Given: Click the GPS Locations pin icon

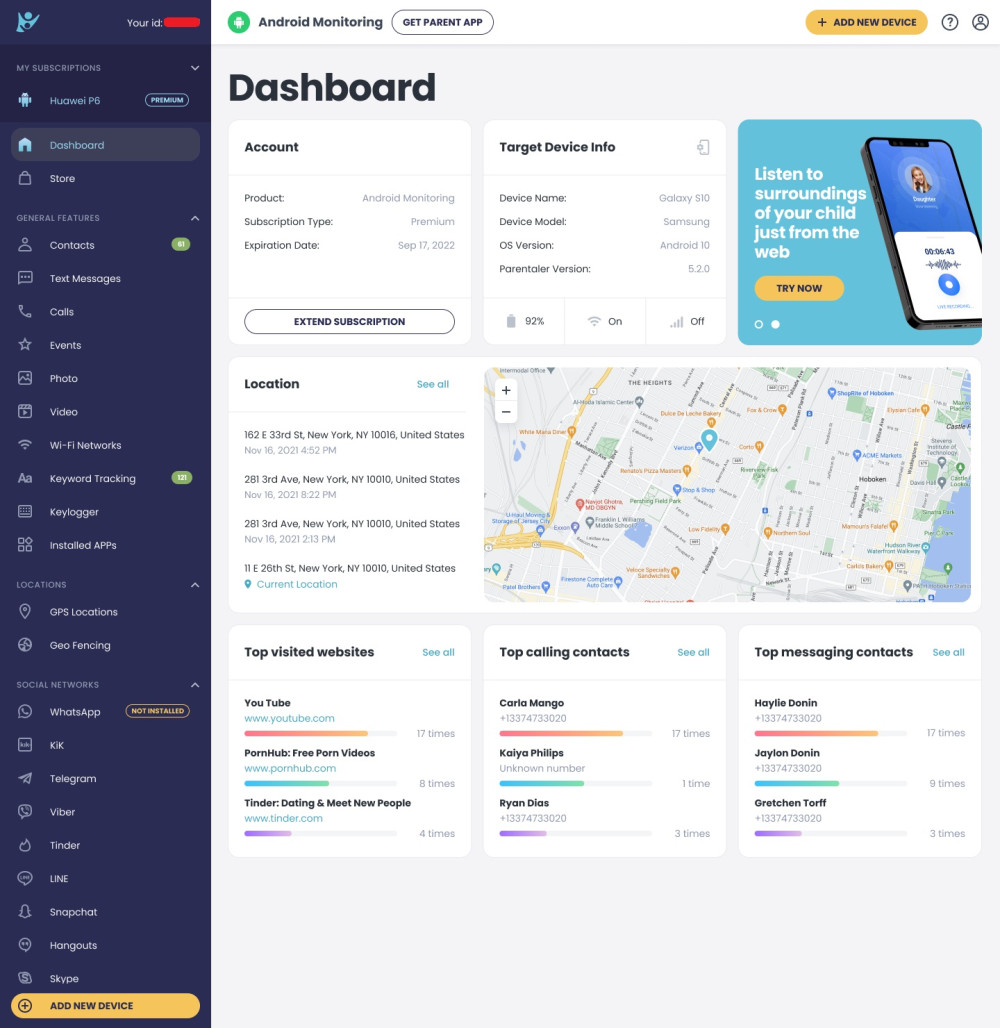Looking at the screenshot, I should 23,611.
